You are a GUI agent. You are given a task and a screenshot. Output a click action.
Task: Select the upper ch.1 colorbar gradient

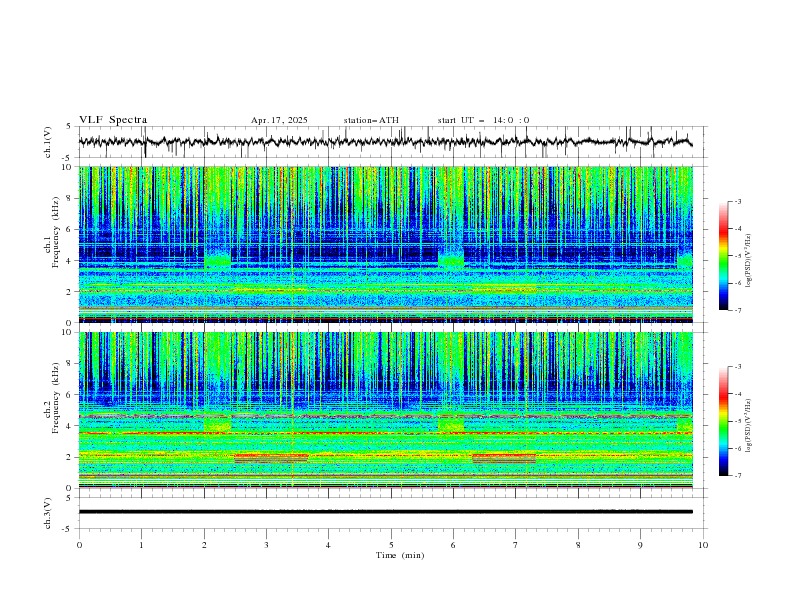(723, 256)
